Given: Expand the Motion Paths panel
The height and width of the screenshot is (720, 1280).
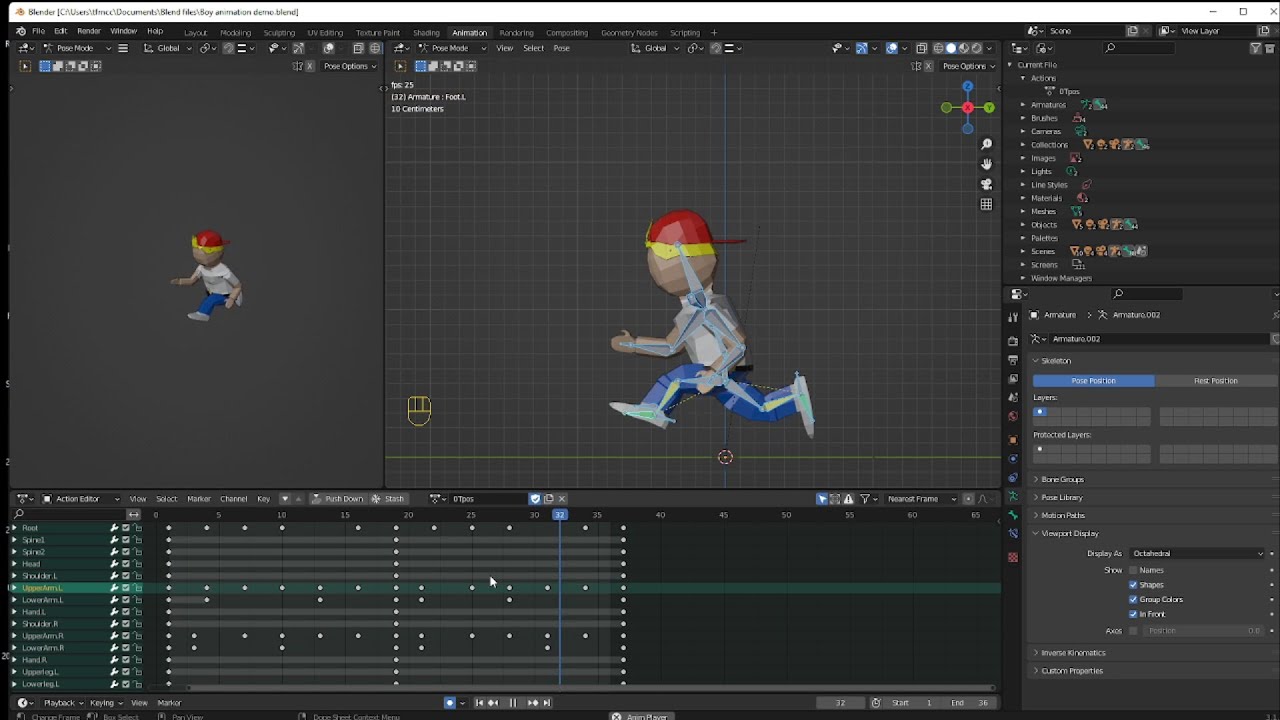Looking at the screenshot, I should click(x=1062, y=516).
